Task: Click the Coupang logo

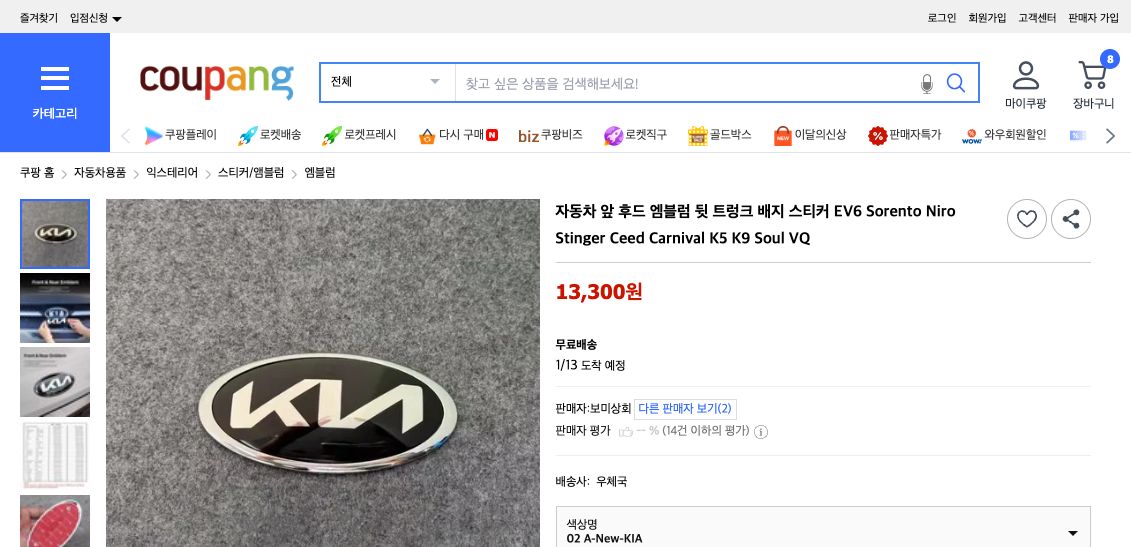Action: pos(216,82)
